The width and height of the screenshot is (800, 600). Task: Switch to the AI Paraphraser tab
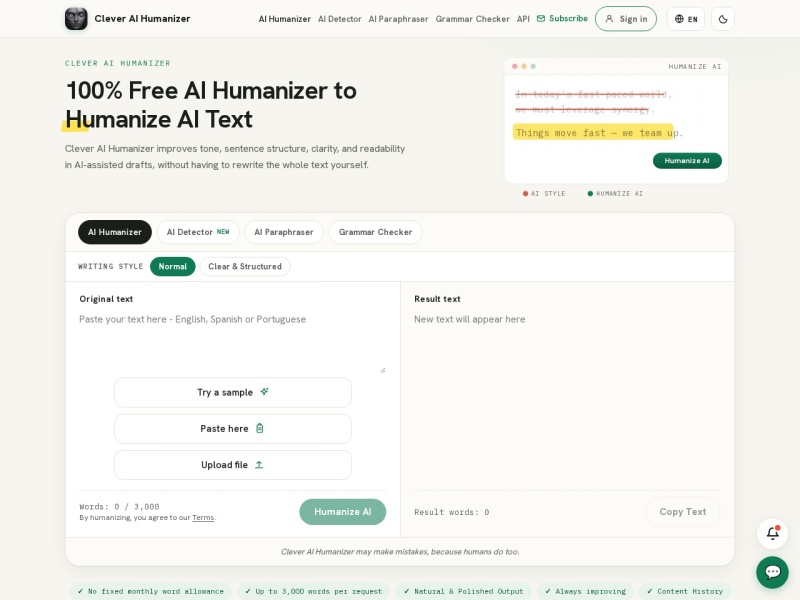[284, 232]
